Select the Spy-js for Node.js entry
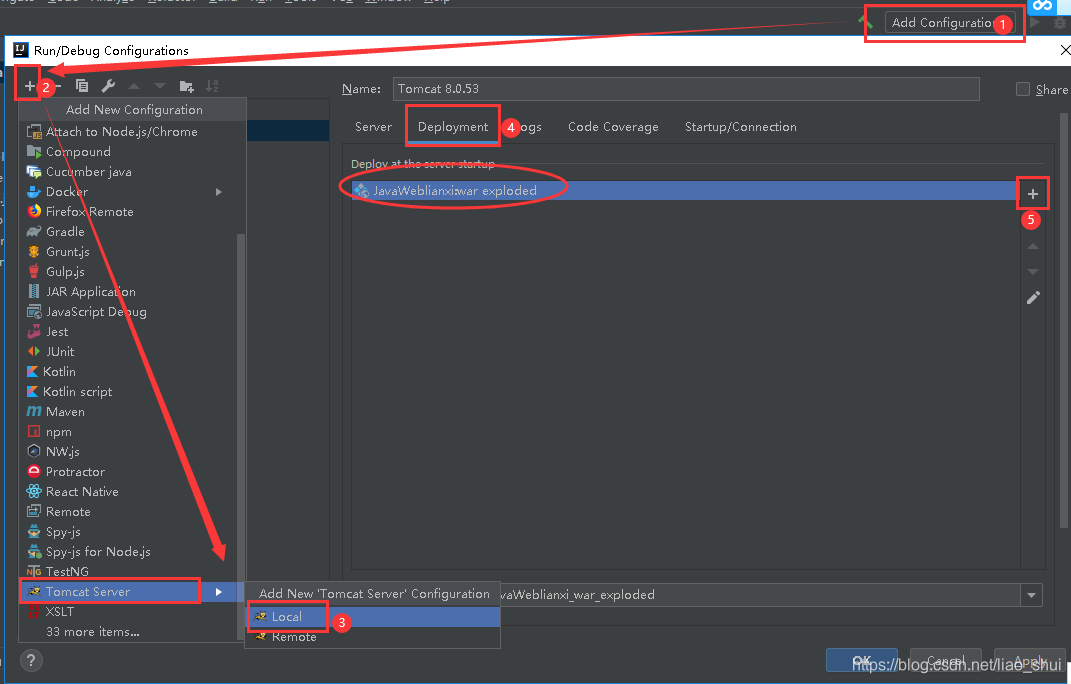This screenshot has width=1071, height=684. (x=130, y=551)
